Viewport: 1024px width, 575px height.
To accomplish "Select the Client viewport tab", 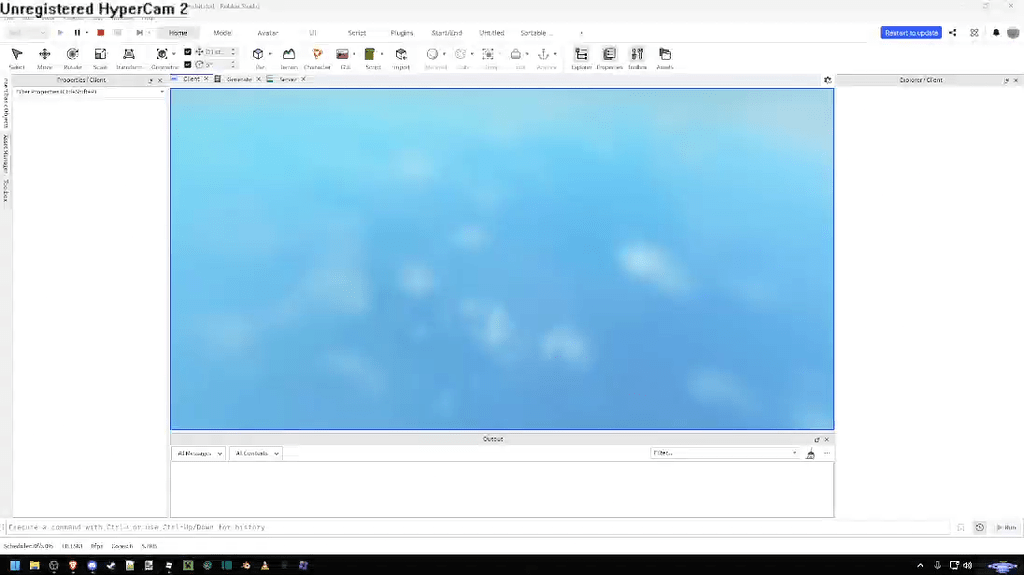I will coord(191,79).
